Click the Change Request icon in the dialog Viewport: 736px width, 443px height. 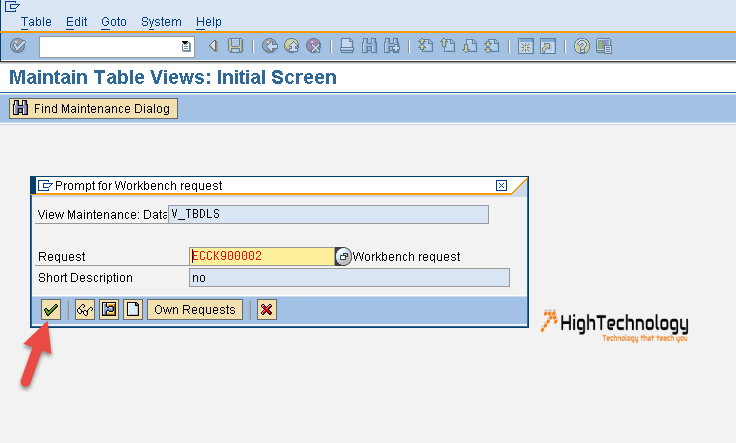click(109, 309)
